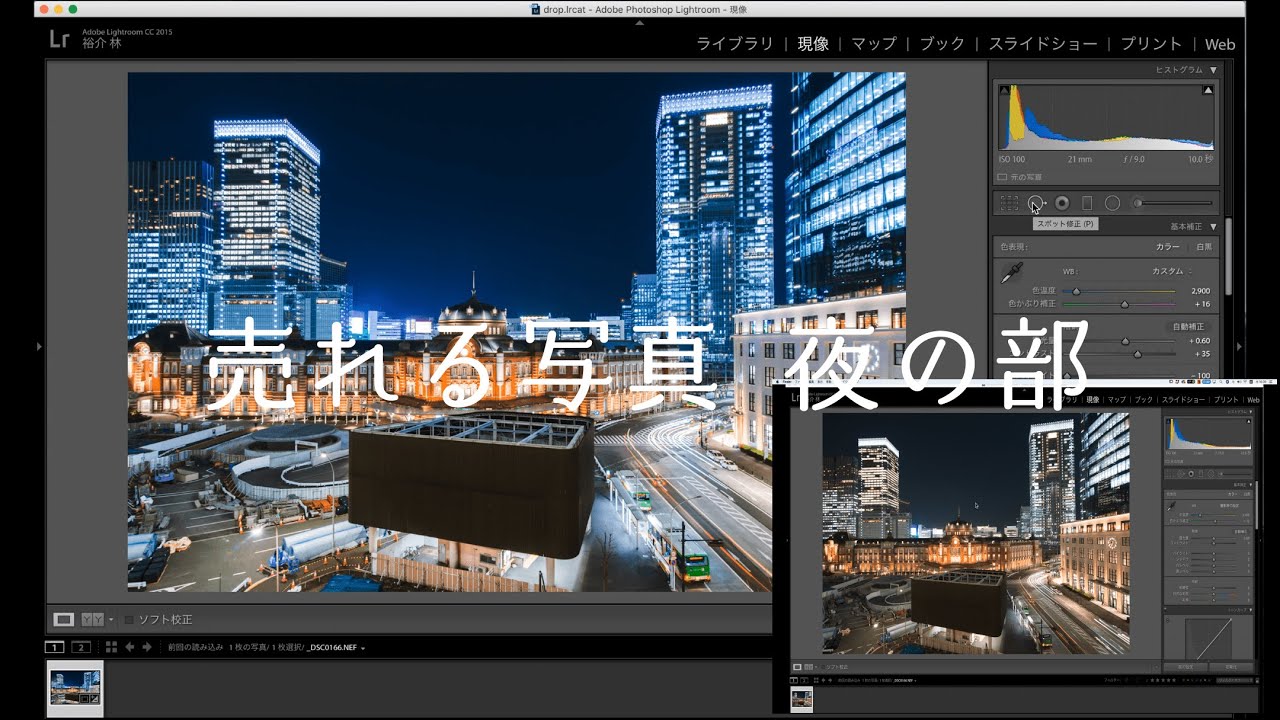Open the 現像 module
Image resolution: width=1280 pixels, height=720 pixels.
pos(813,44)
